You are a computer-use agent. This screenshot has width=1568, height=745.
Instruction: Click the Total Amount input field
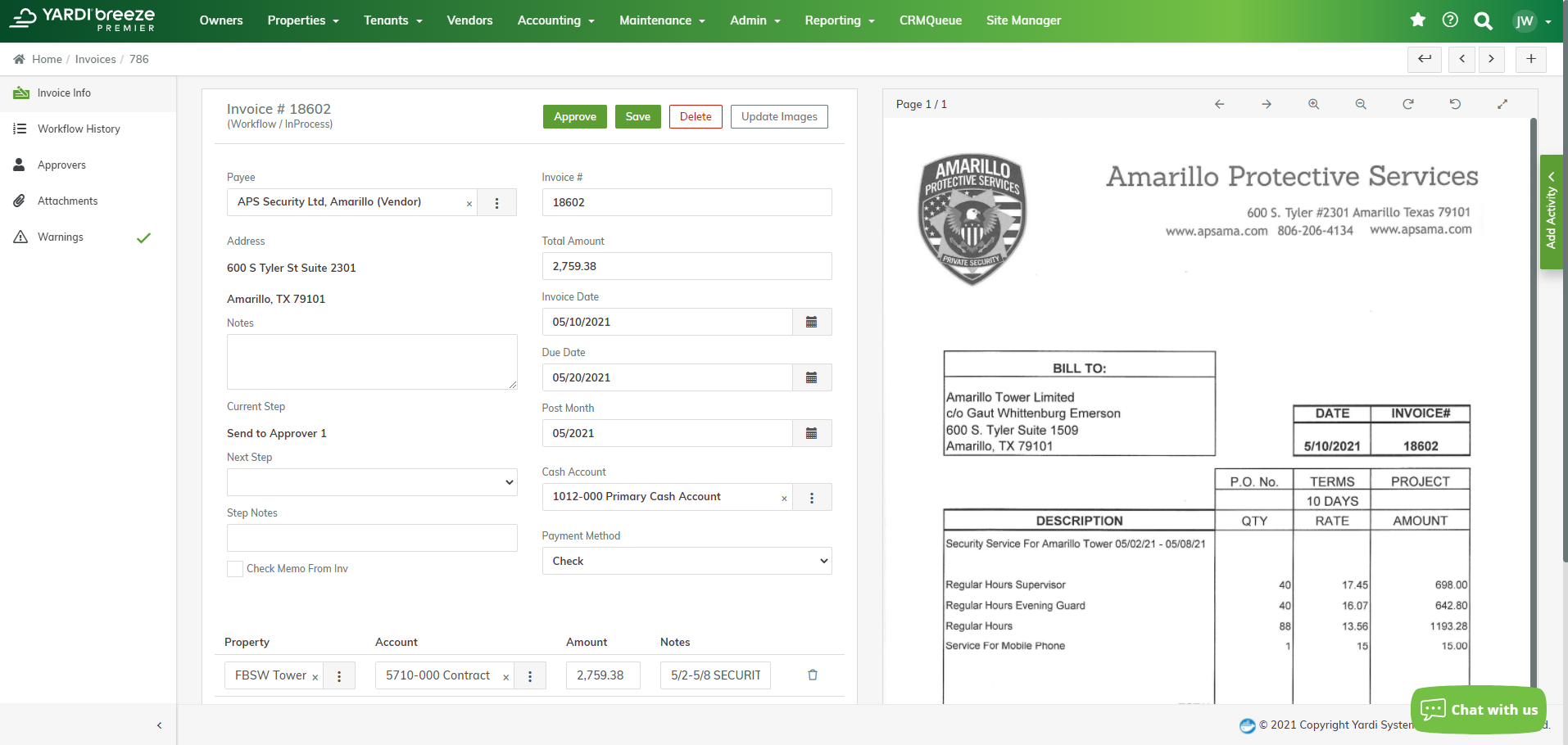pos(687,266)
